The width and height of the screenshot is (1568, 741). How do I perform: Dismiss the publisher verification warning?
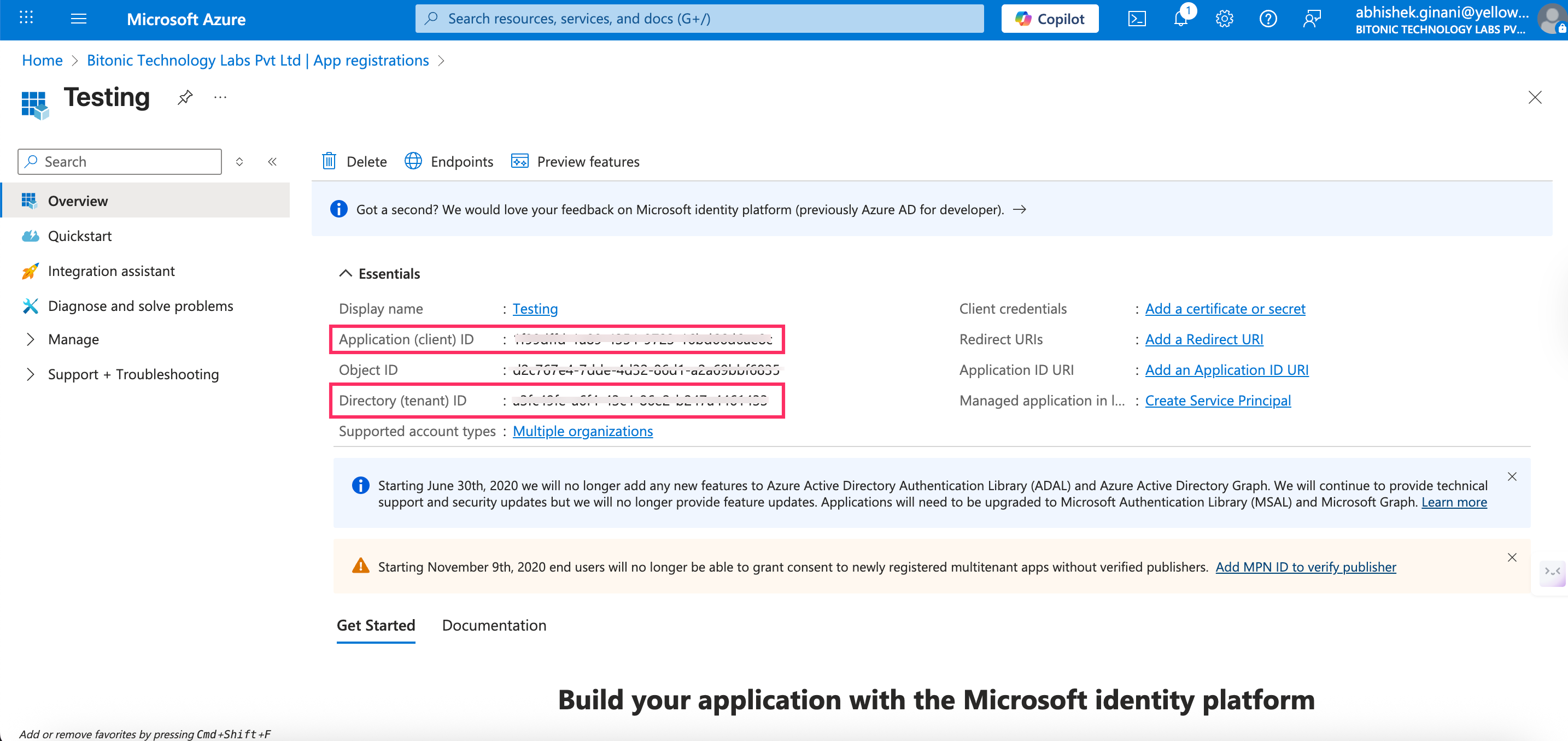point(1512,558)
